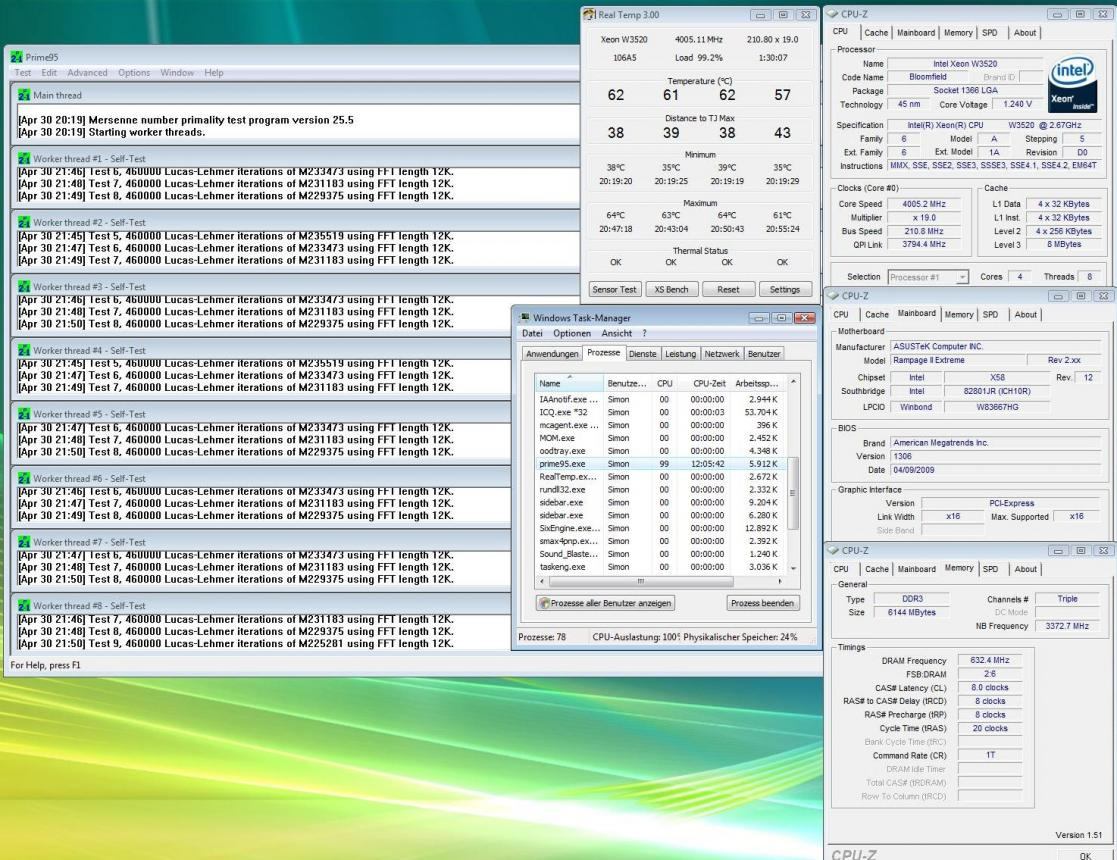Click the Worker thread #7 window icon
The image size is (1117, 860).
tap(24, 542)
